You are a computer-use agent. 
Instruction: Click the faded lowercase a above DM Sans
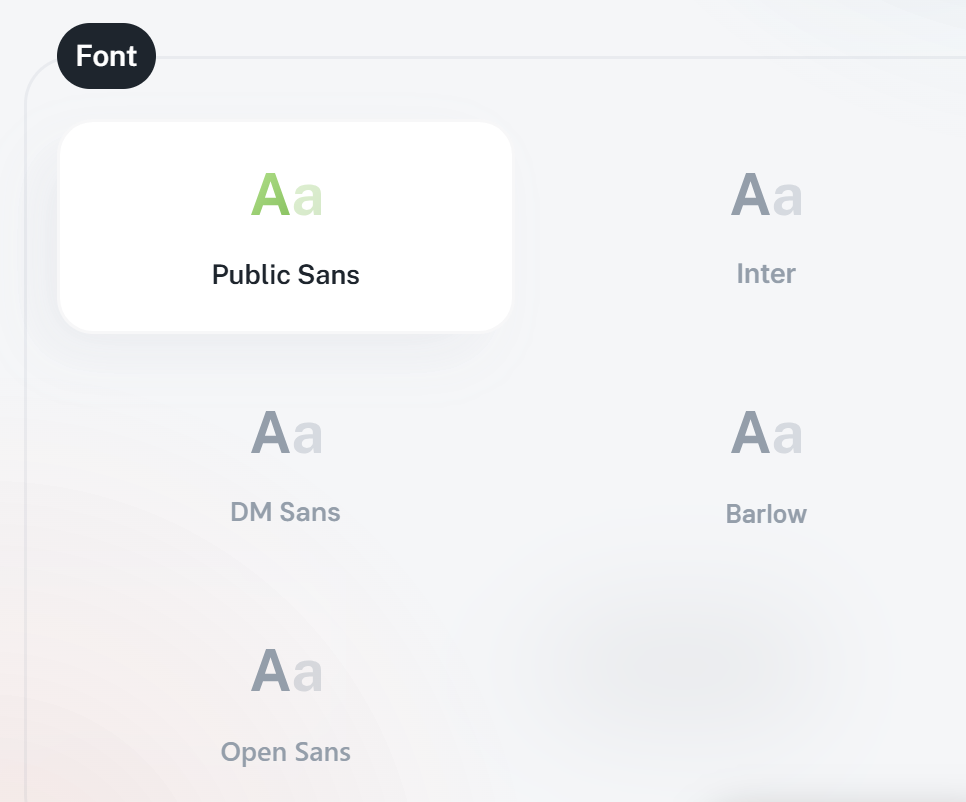tap(308, 437)
